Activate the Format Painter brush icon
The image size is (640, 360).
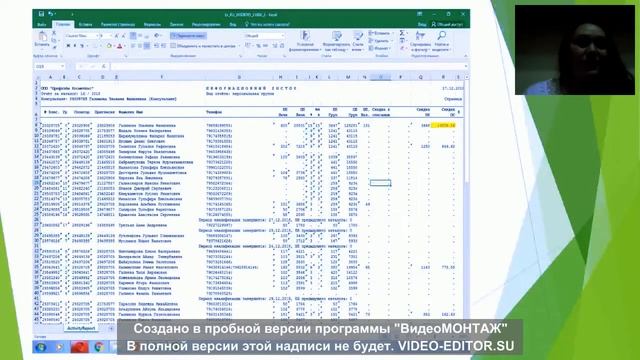click(54, 47)
